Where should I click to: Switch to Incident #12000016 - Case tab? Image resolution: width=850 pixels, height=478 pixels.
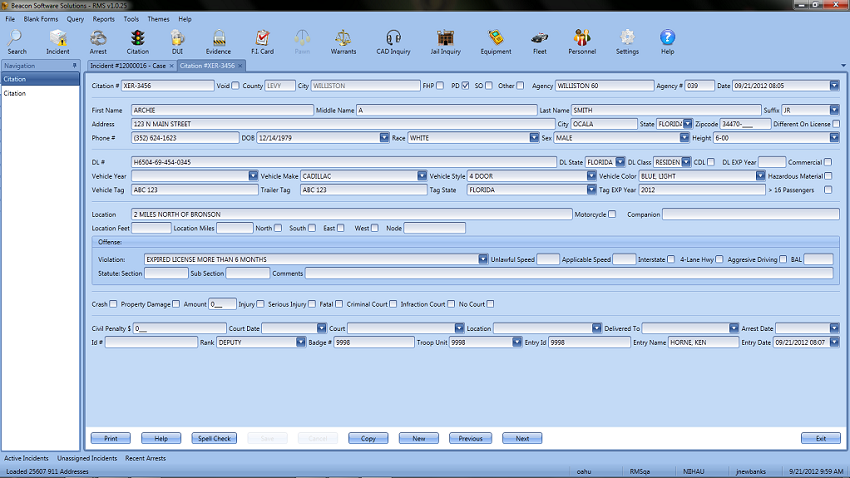pyautogui.click(x=129, y=65)
